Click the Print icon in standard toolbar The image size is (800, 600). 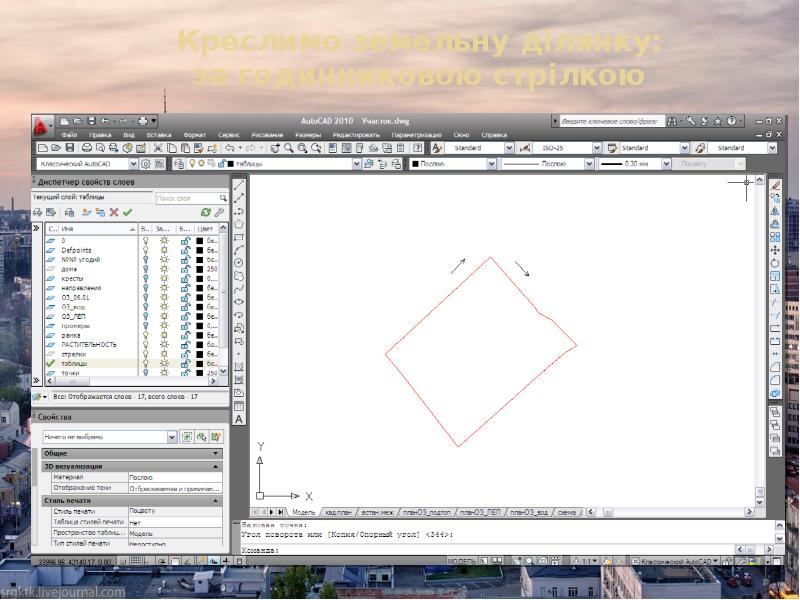(87, 148)
